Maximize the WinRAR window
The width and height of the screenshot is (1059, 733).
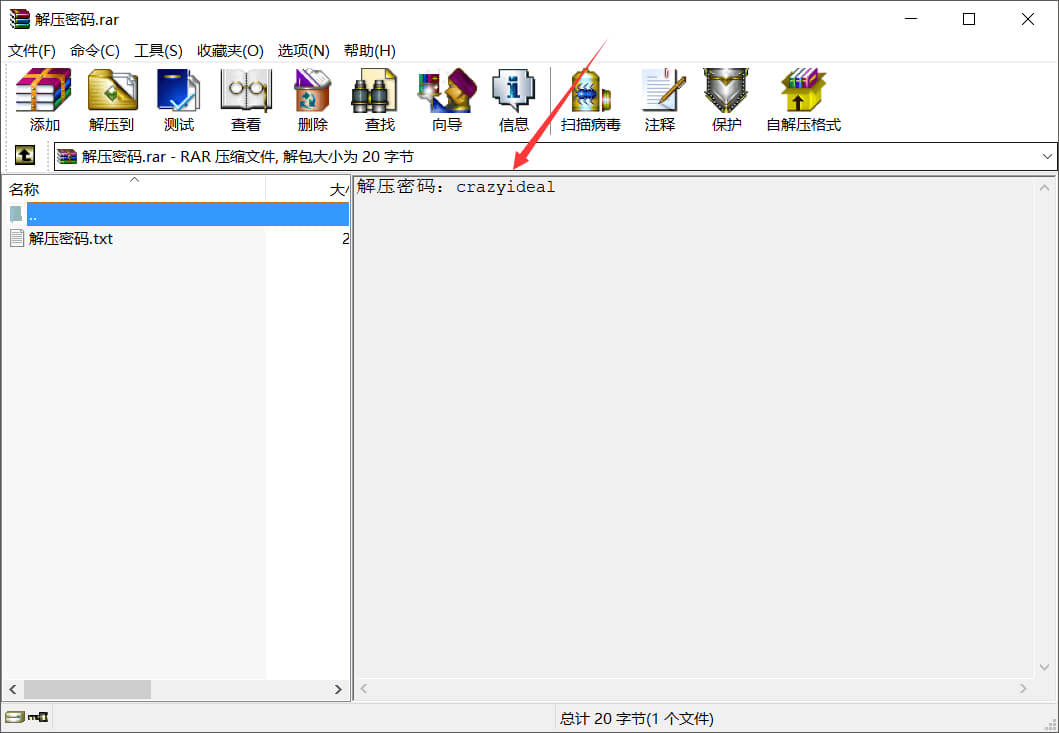point(968,19)
